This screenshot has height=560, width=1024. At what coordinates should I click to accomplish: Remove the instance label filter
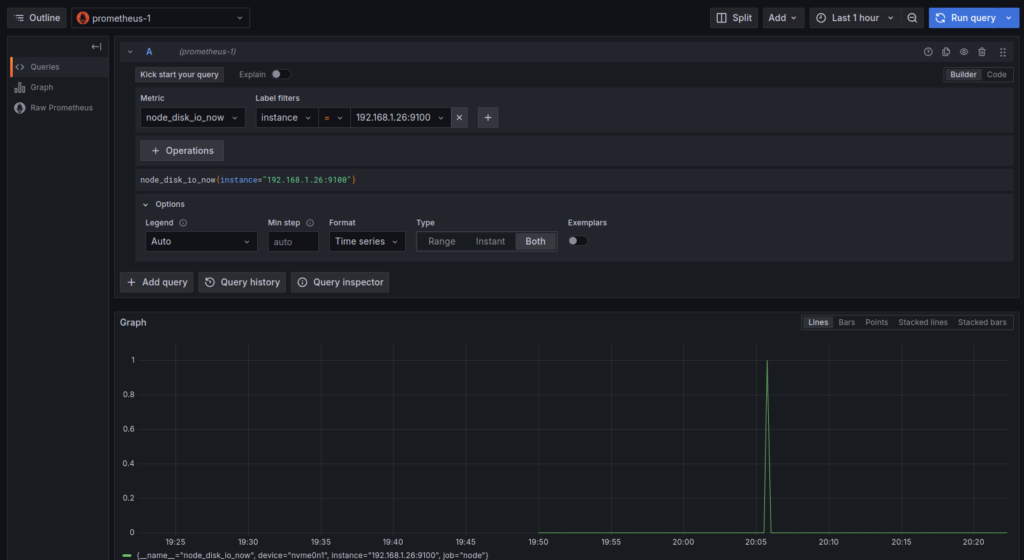(460, 118)
